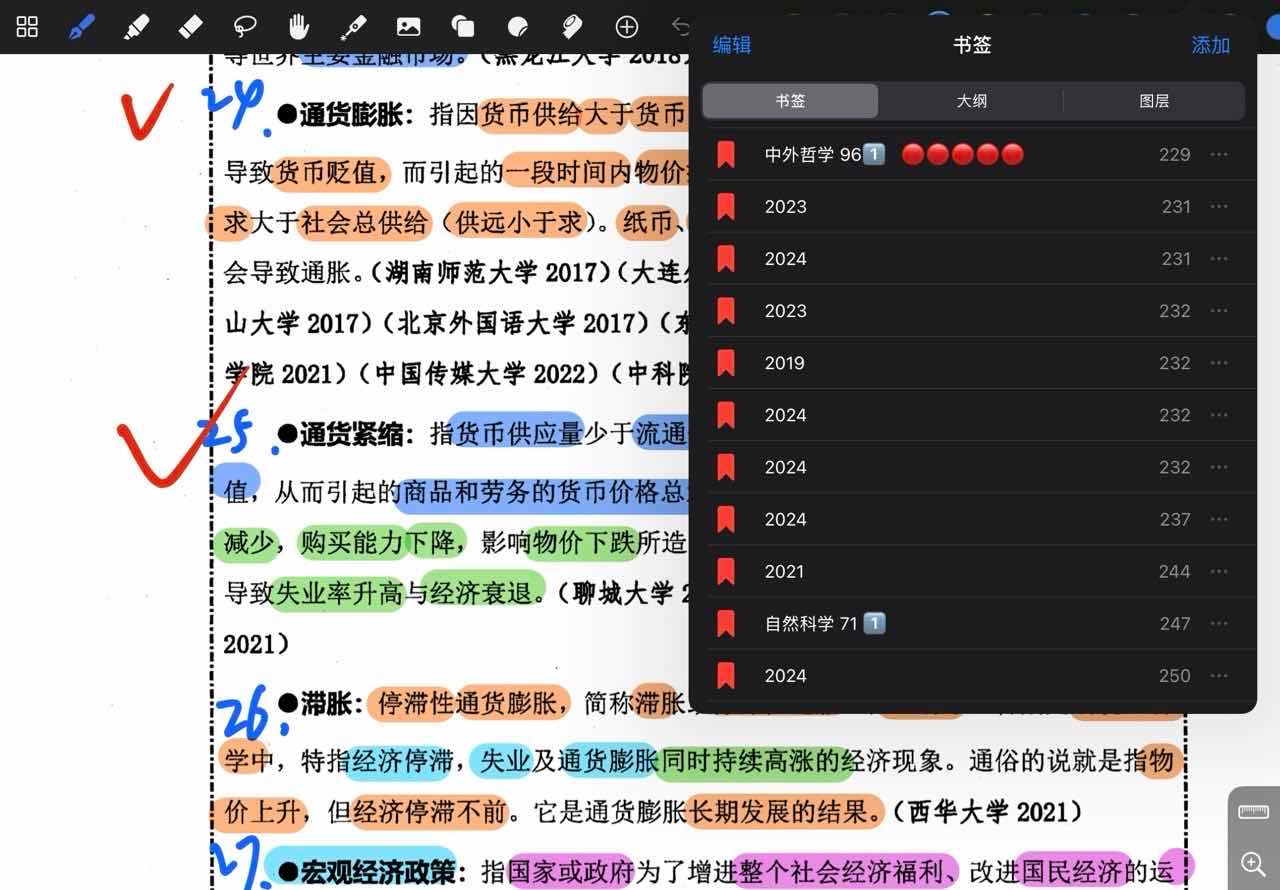Switch to the 图层 tab
Image resolution: width=1280 pixels, height=890 pixels.
[x=1154, y=101]
